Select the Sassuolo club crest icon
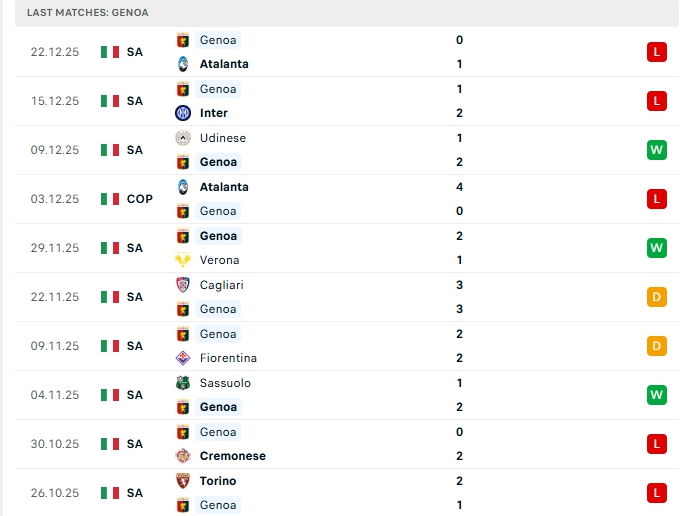 click(182, 383)
